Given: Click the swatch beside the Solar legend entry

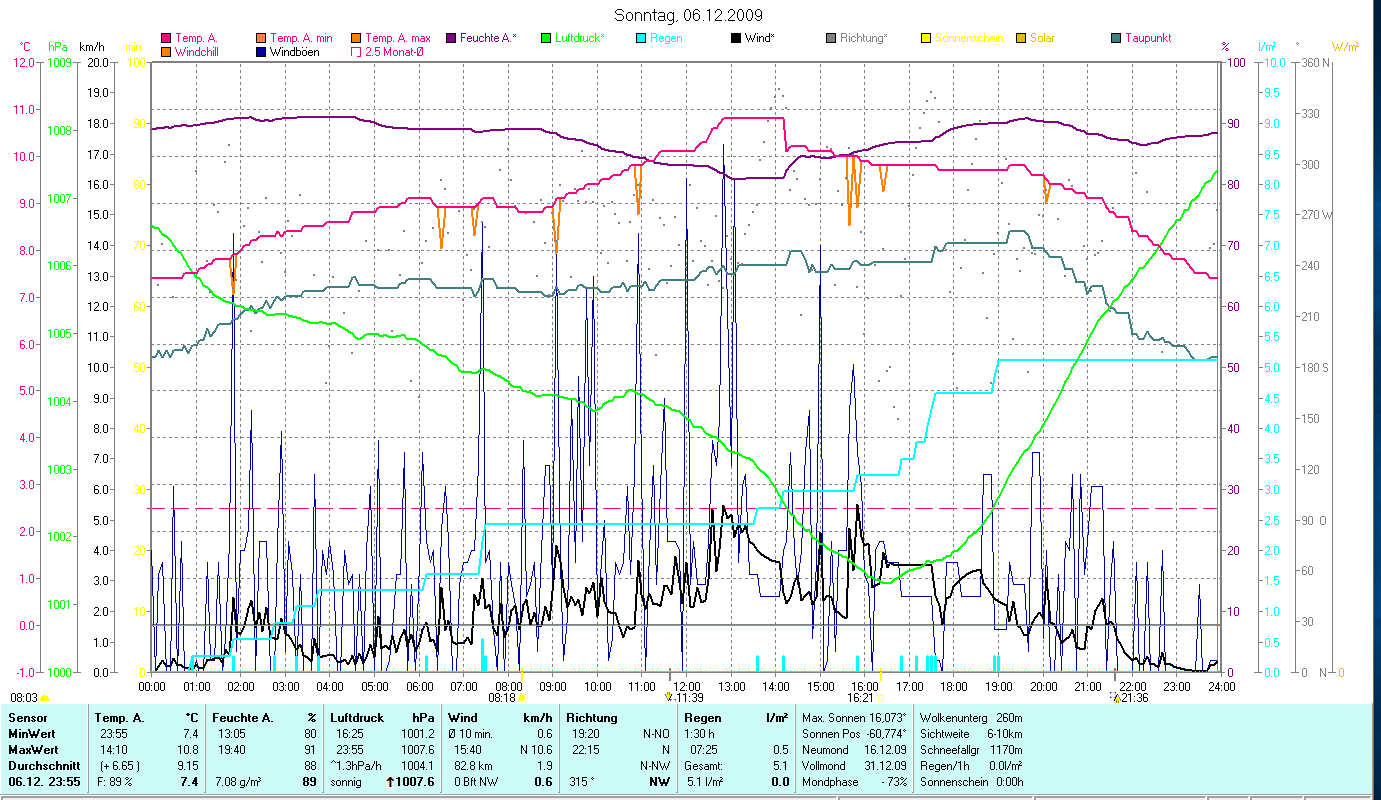Looking at the screenshot, I should click(1021, 38).
